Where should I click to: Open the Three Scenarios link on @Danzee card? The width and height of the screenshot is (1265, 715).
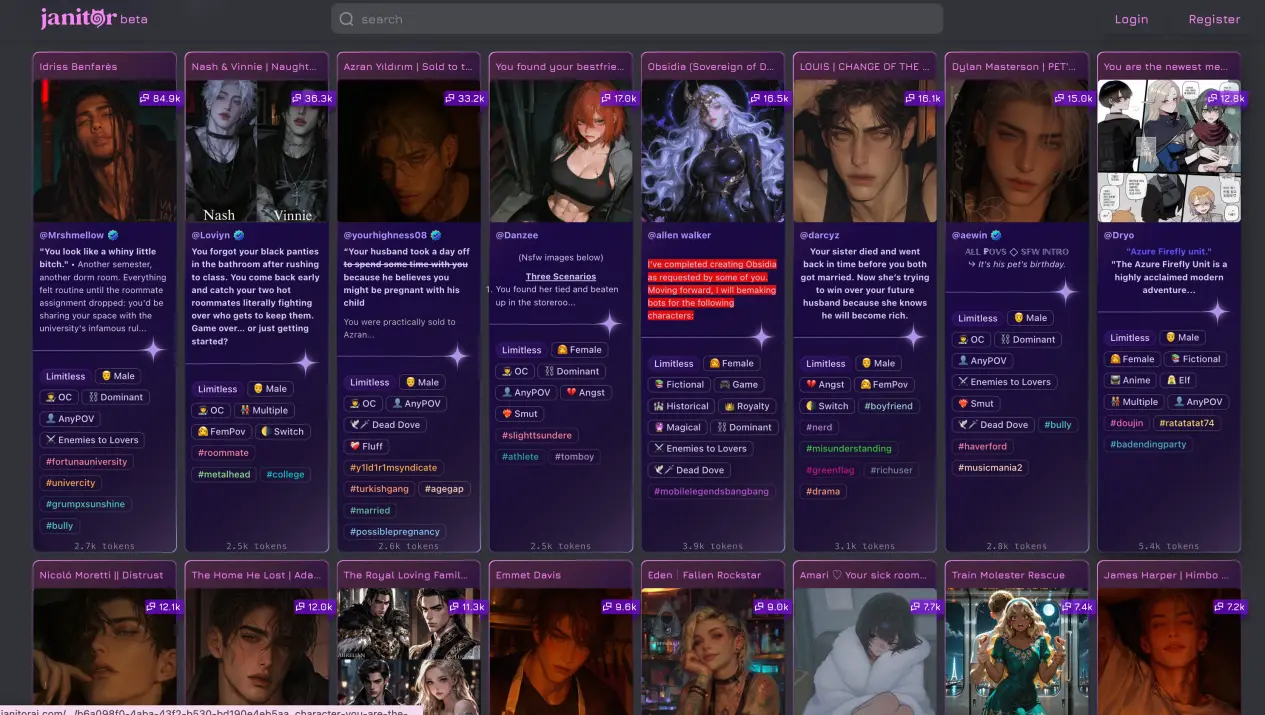pyautogui.click(x=559, y=276)
